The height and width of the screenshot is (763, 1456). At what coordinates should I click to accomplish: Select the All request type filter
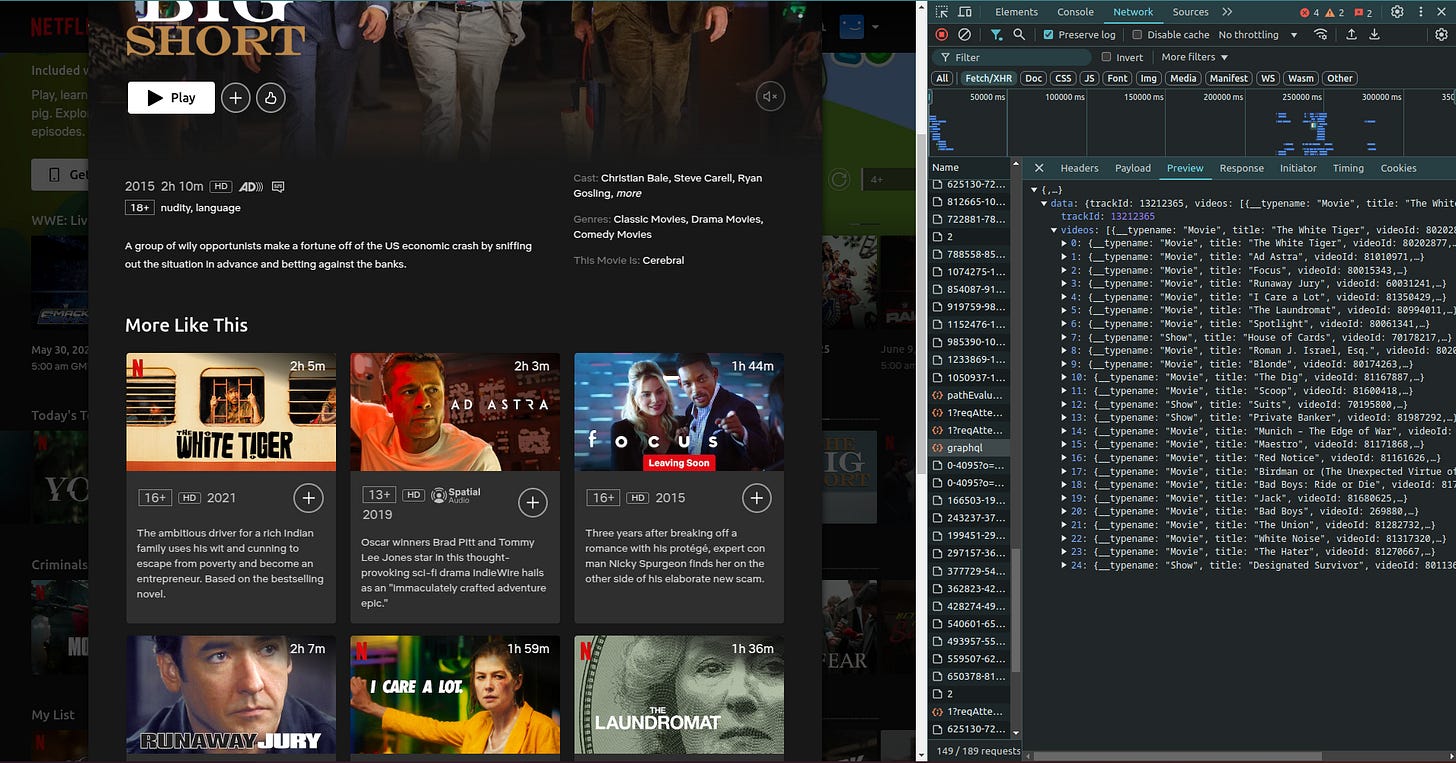pos(942,78)
